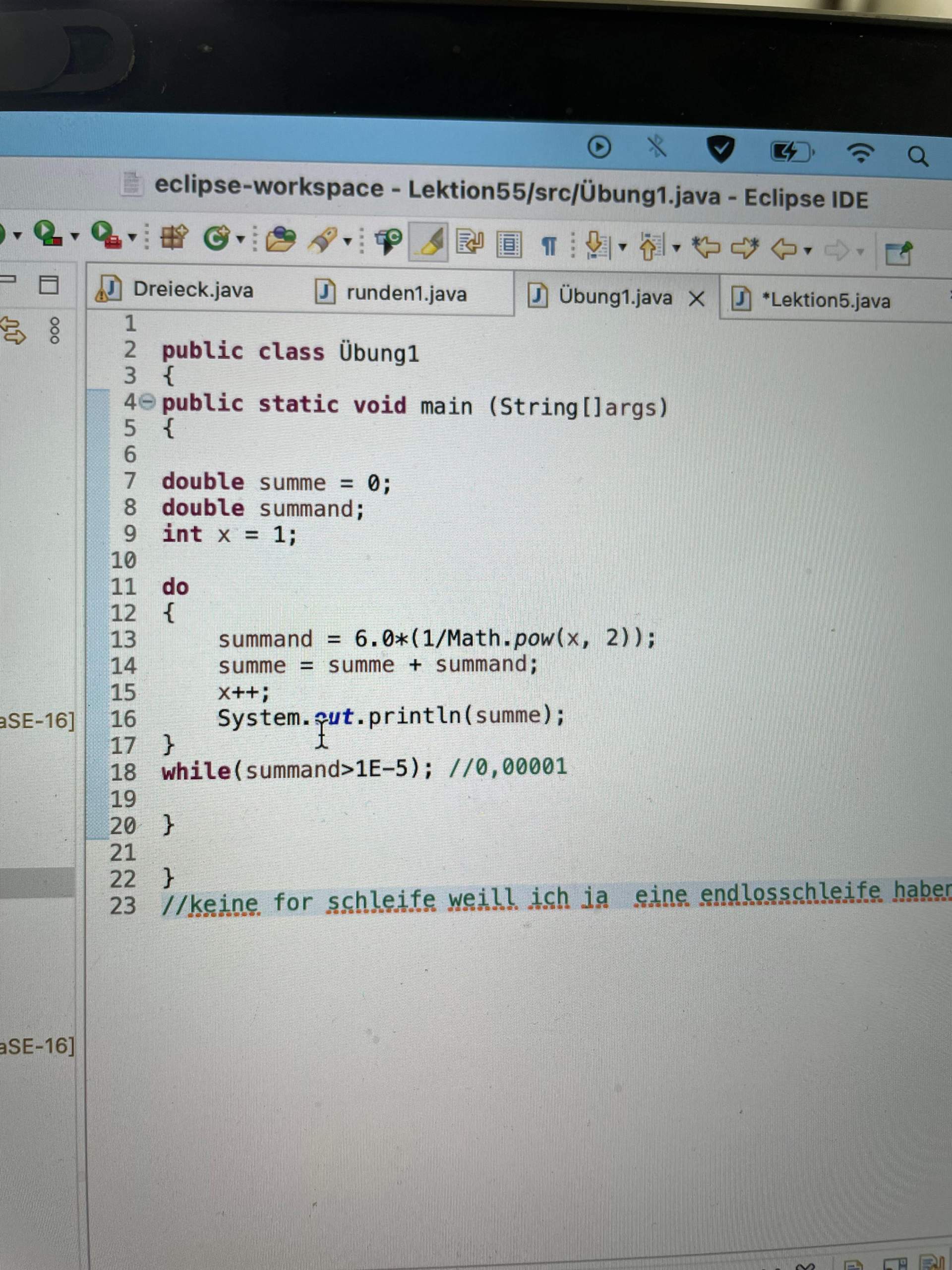The width and height of the screenshot is (952, 1270).
Task: Open the Next Annotation dropdown arrow
Action: pyautogui.click(x=623, y=248)
